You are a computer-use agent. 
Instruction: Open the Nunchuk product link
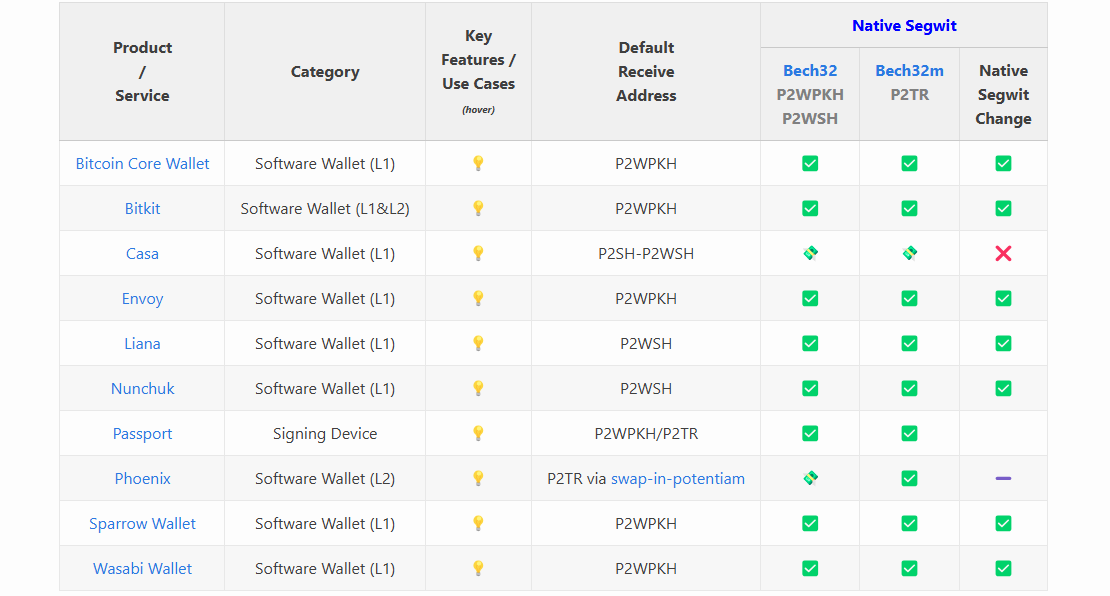(x=142, y=389)
